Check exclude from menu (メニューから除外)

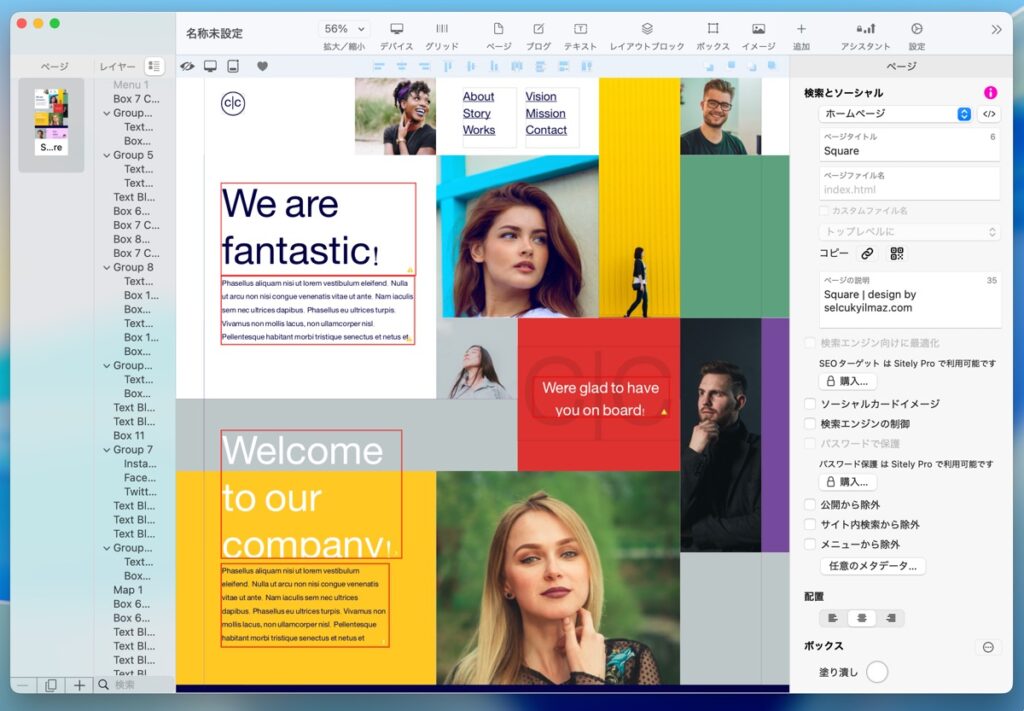(810, 544)
